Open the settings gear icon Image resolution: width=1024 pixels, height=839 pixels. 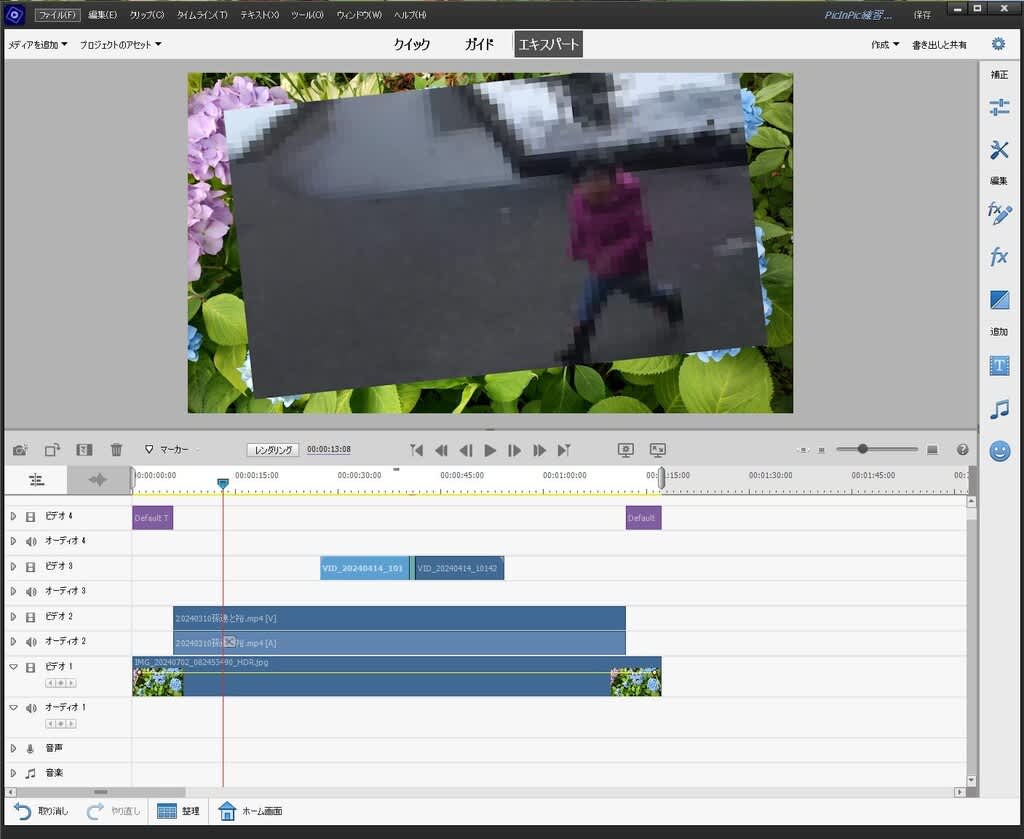click(x=997, y=44)
